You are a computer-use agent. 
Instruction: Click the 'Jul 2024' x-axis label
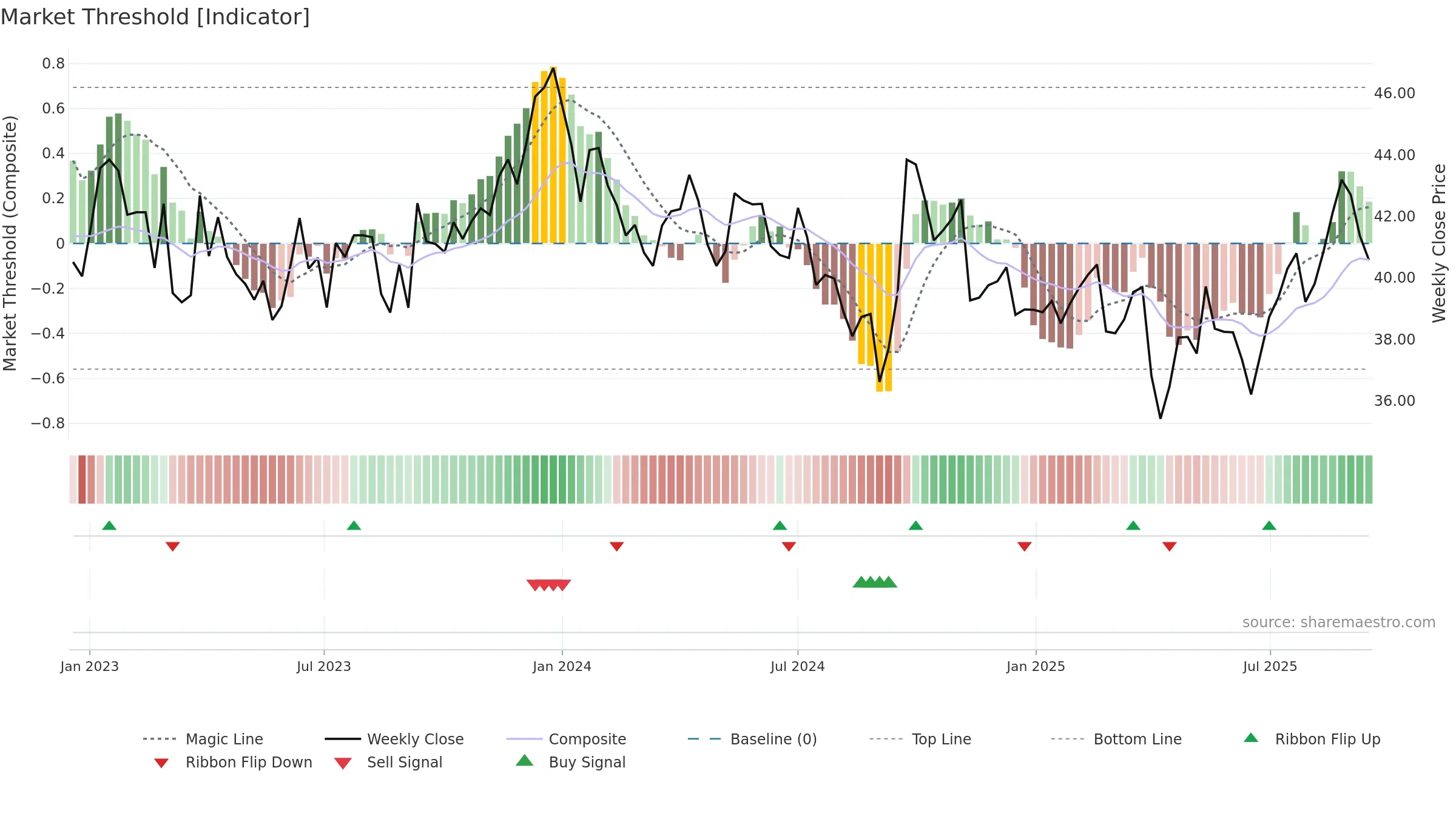pyautogui.click(x=798, y=667)
